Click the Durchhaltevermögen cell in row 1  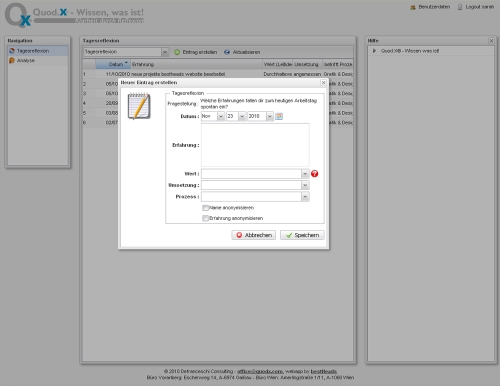tap(278, 74)
